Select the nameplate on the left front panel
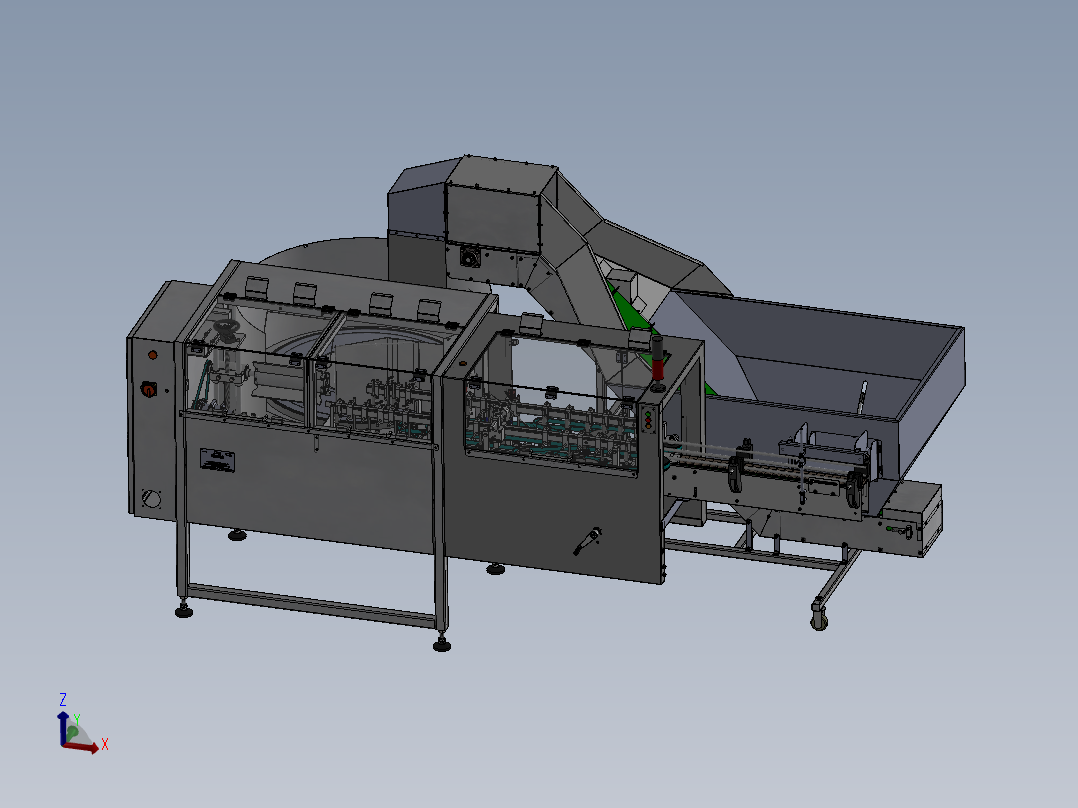The image size is (1078, 808). (217, 460)
